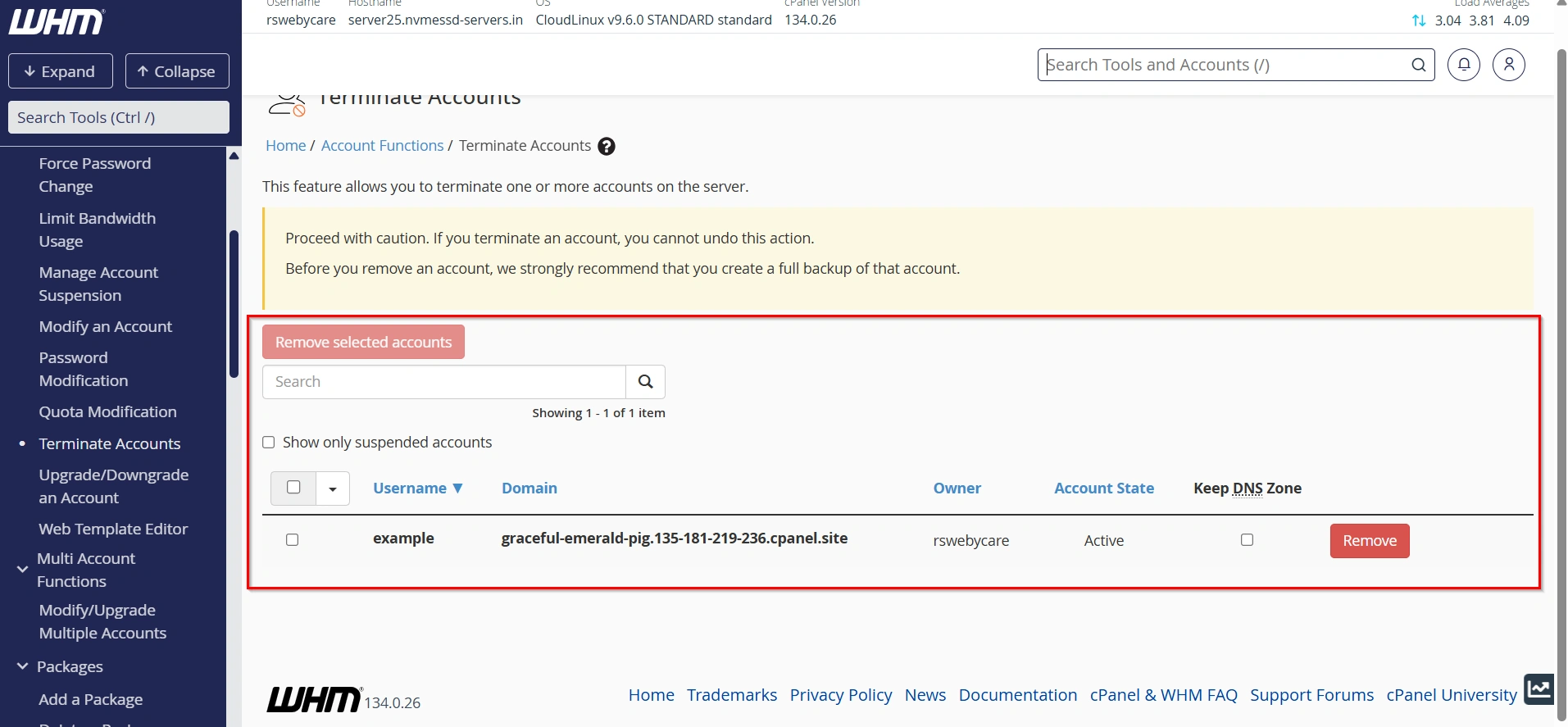Click the WHM logo in sidebar
This screenshot has height=727, width=1568.
[x=57, y=22]
